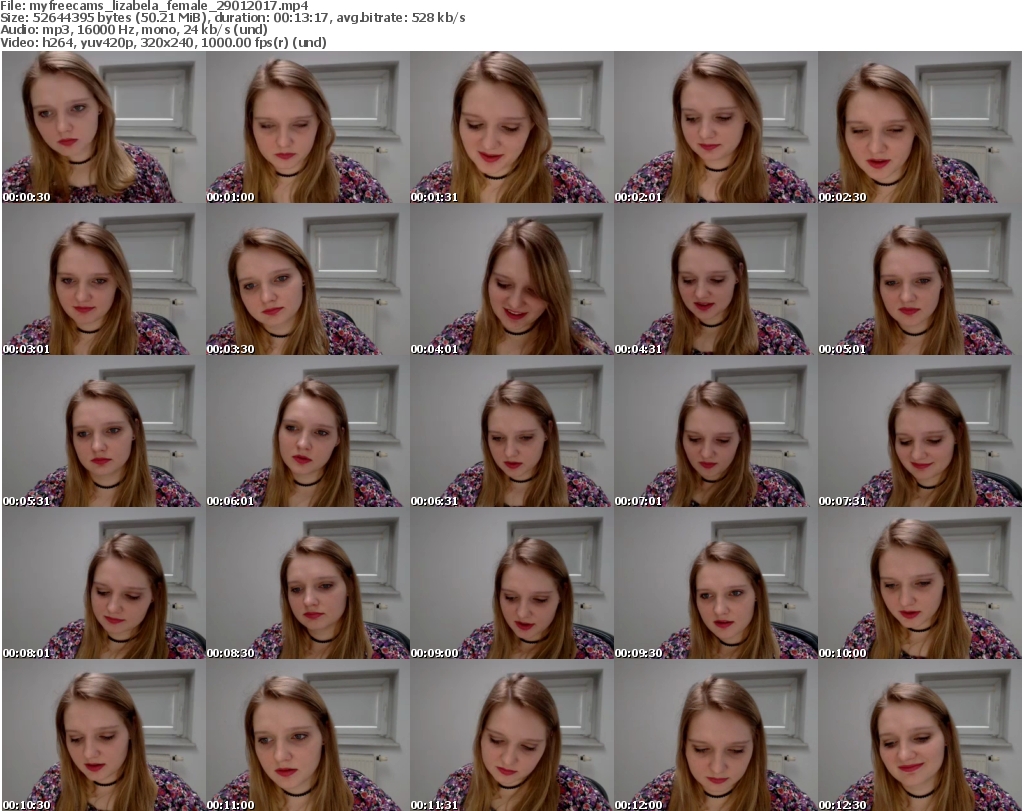Select the thumbnail frame stamped 00:08:30
Screen dimensions: 1024x811
pyautogui.click(x=308, y=583)
